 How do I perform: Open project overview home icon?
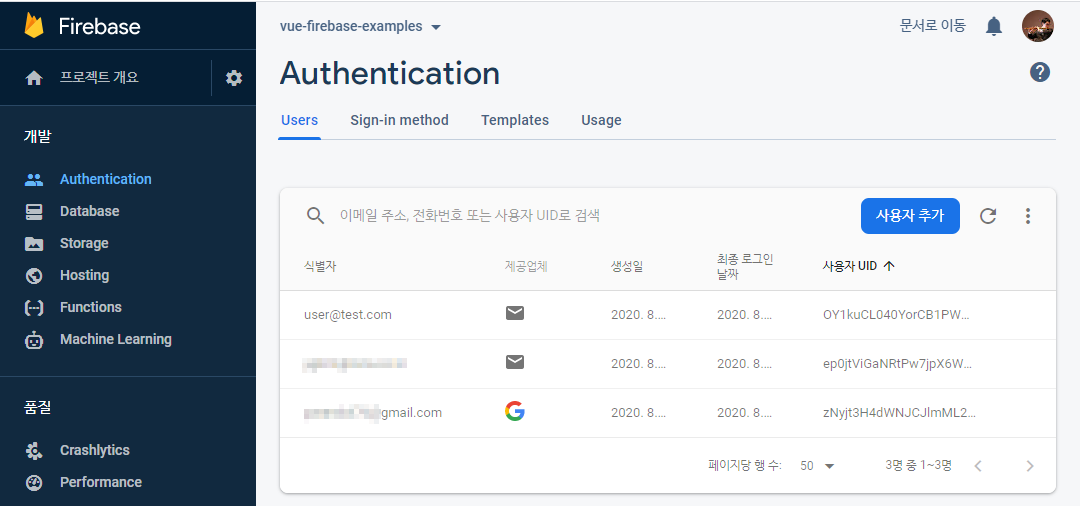pyautogui.click(x=34, y=78)
